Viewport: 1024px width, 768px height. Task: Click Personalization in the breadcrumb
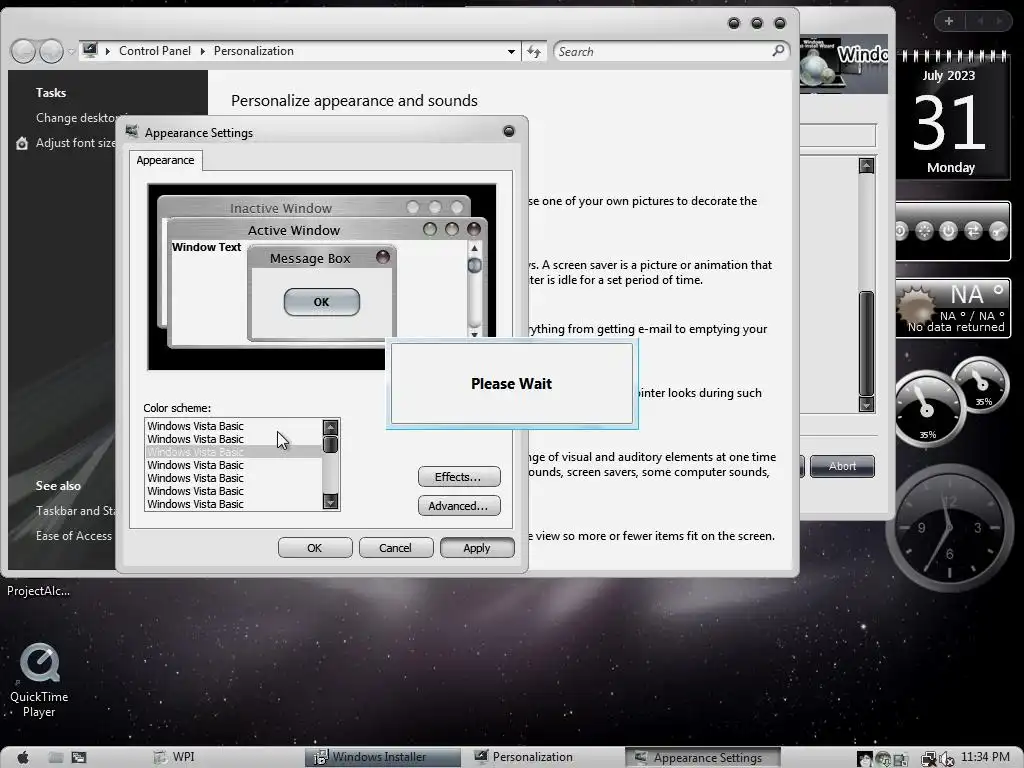pos(253,51)
